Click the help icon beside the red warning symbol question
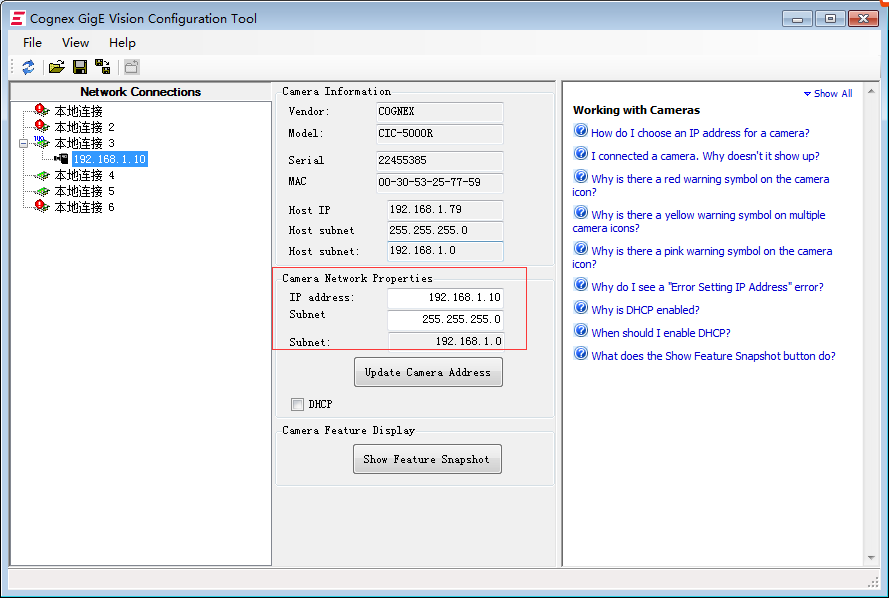Viewport: 889px width, 598px height. [x=581, y=176]
